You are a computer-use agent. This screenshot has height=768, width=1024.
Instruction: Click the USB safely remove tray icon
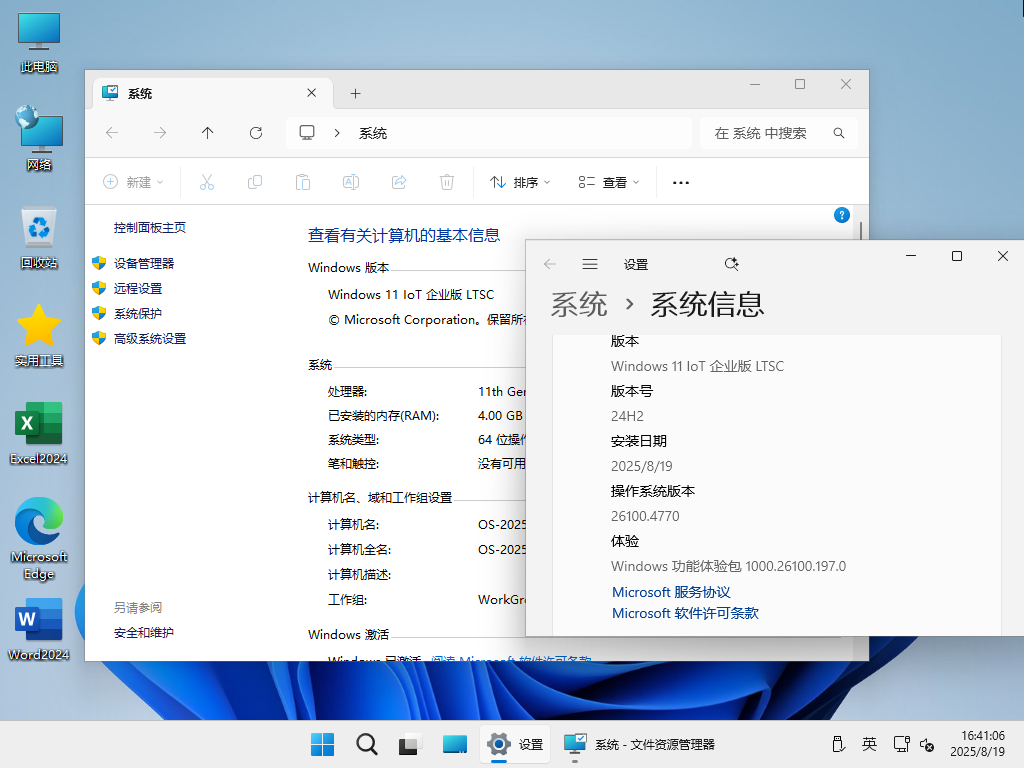pyautogui.click(x=839, y=744)
